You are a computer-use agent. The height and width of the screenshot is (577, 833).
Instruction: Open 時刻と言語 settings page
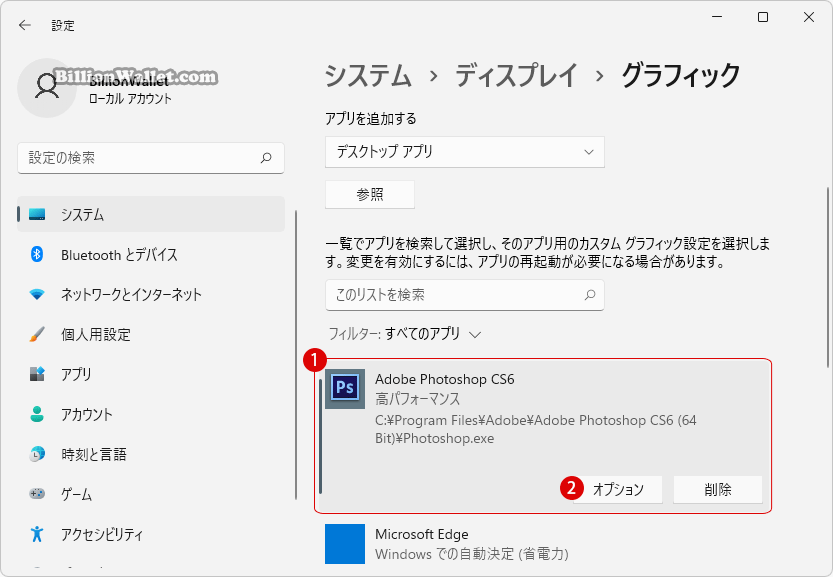(x=151, y=454)
